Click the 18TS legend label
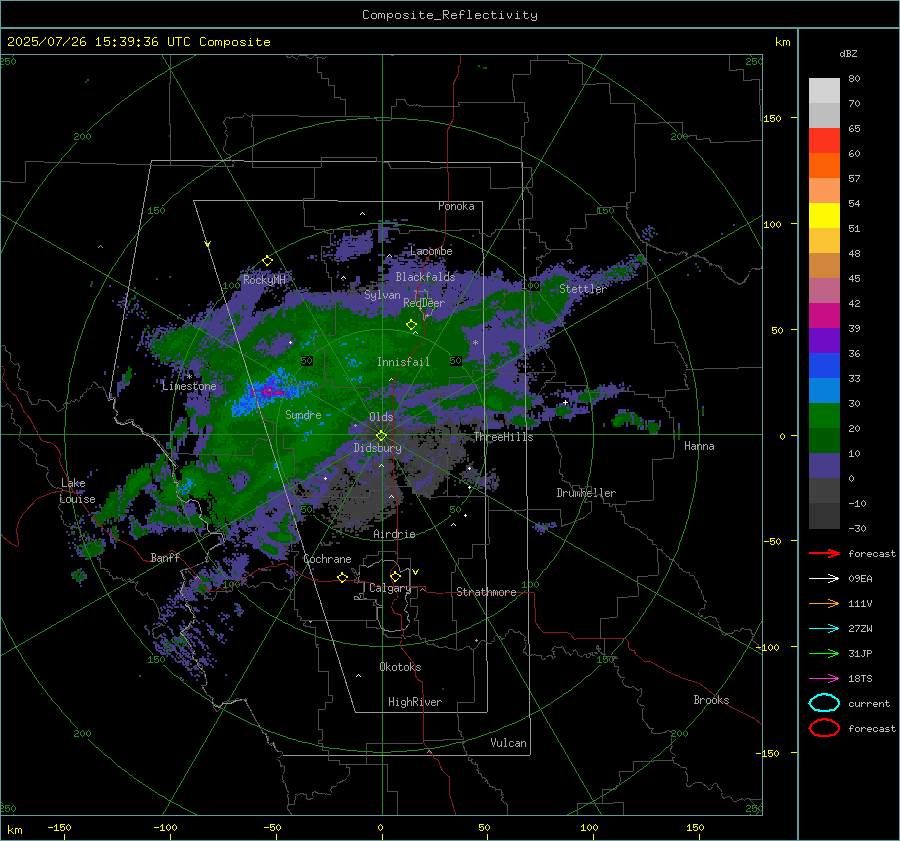Image resolution: width=900 pixels, height=841 pixels. pos(860,679)
